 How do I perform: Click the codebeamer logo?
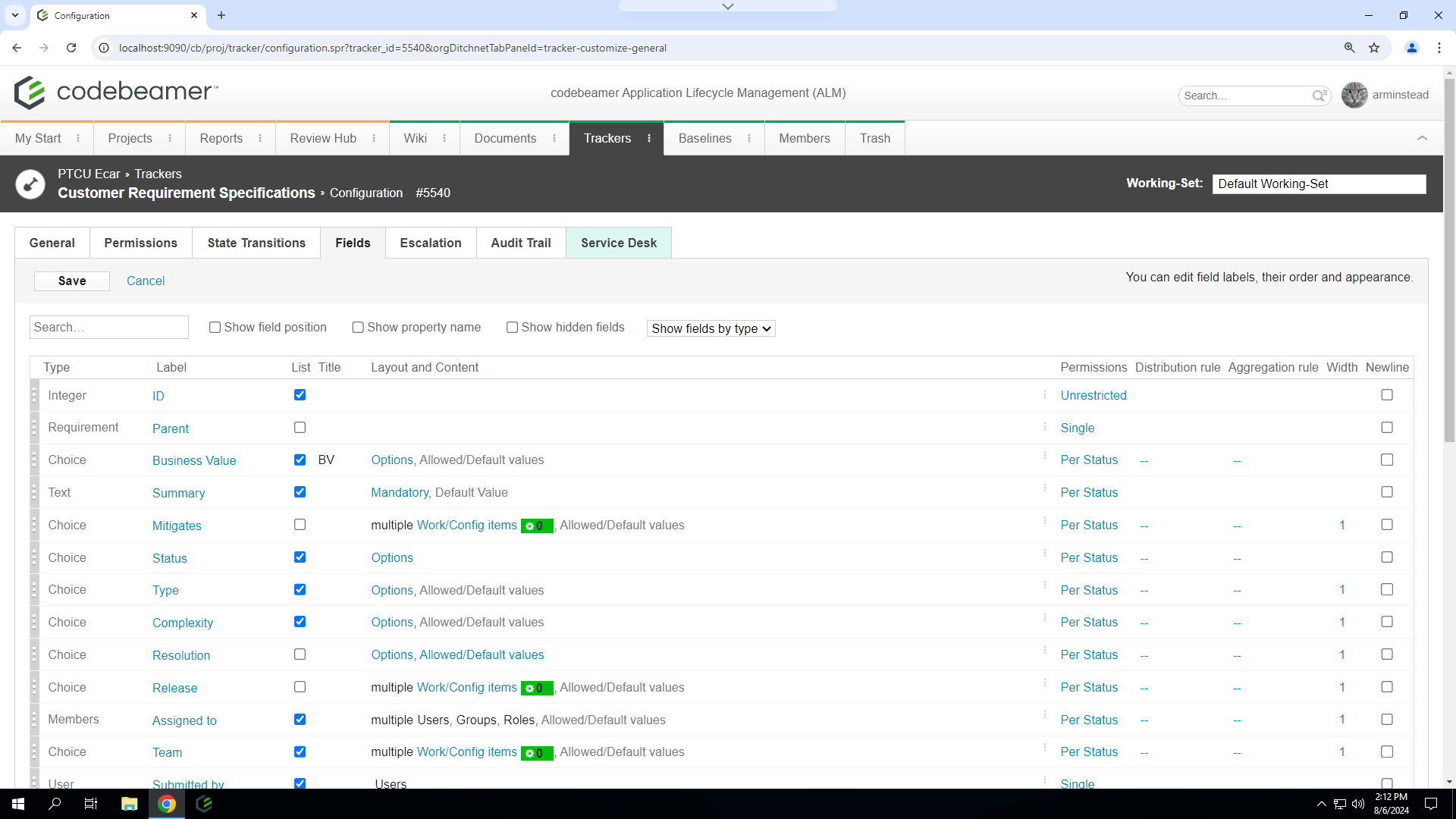click(114, 92)
